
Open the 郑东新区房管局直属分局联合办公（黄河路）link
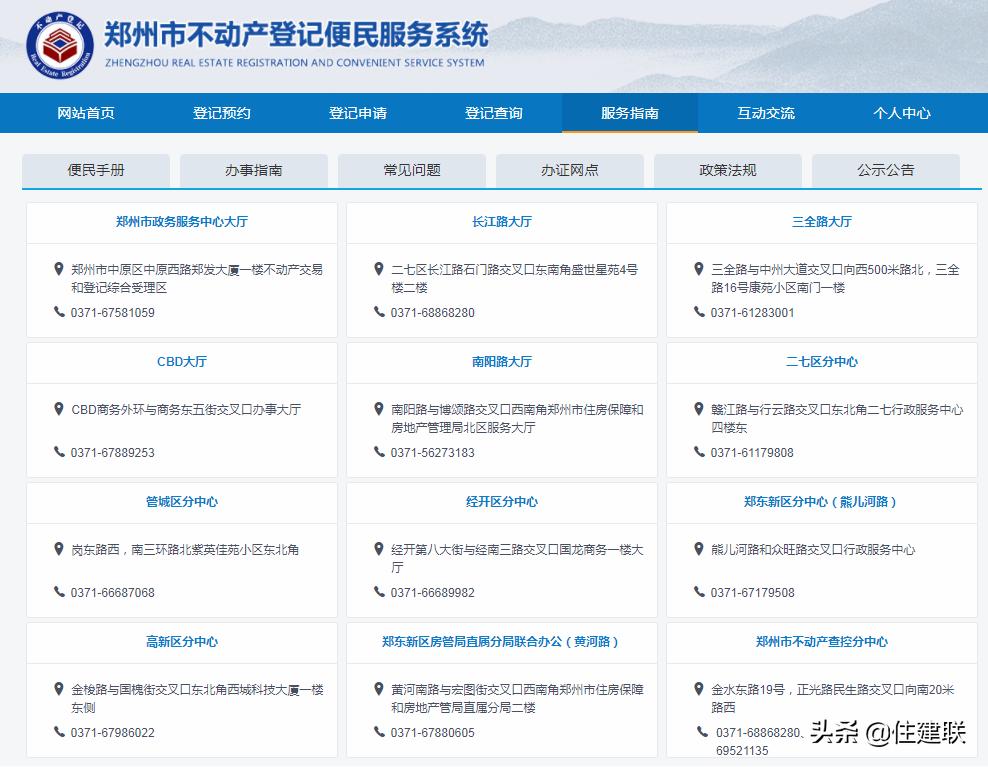tap(501, 642)
